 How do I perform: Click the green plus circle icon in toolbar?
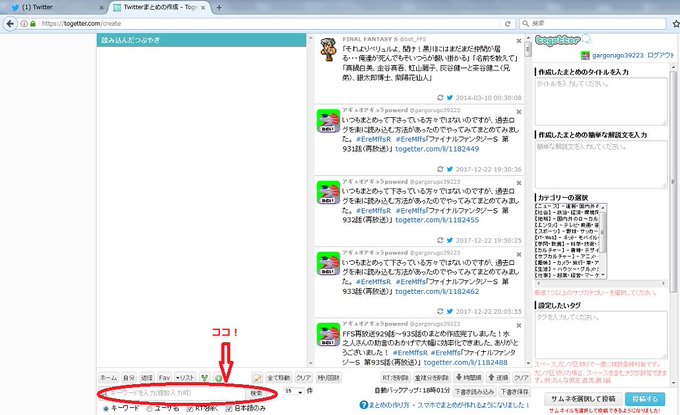click(219, 378)
